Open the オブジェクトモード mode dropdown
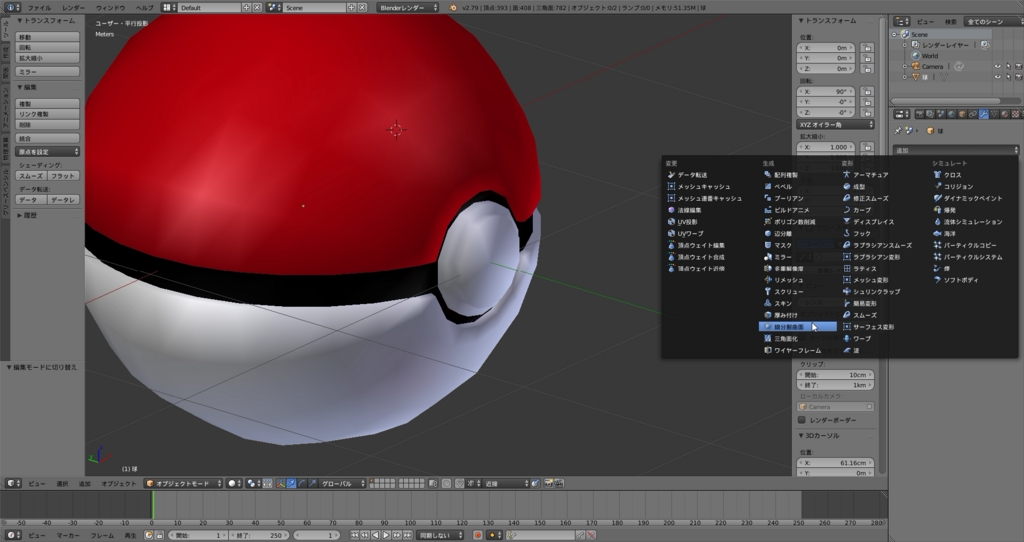This screenshot has width=1024, height=542. pos(182,483)
